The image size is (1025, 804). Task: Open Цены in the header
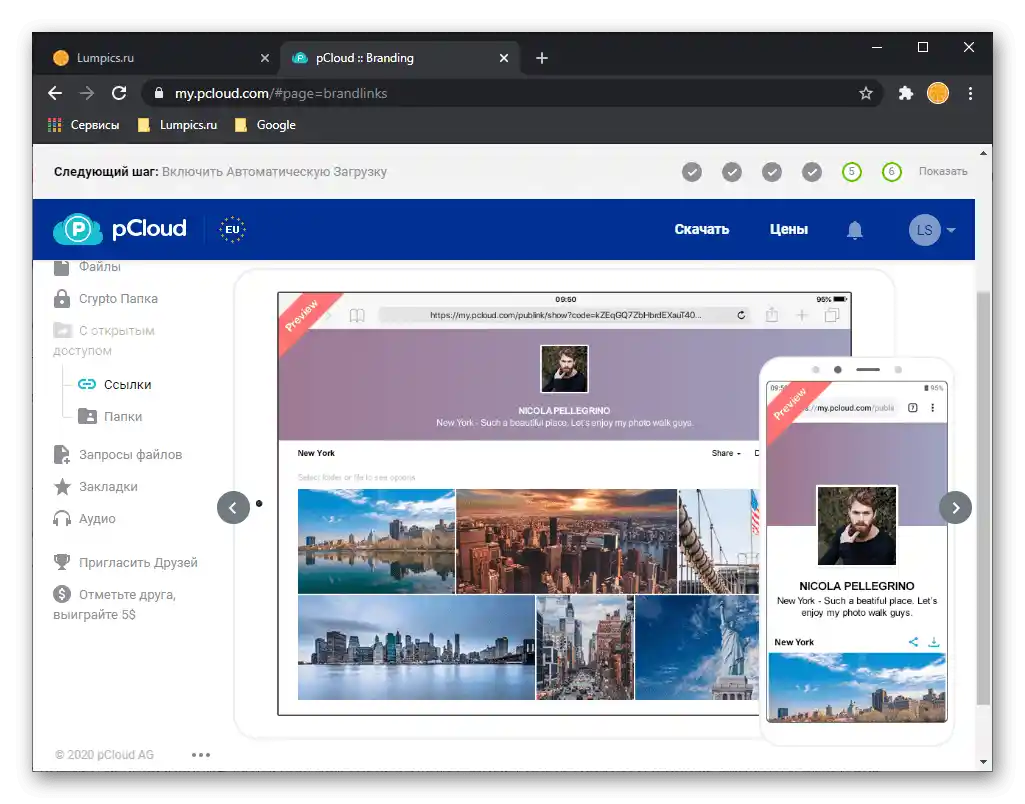(x=788, y=229)
